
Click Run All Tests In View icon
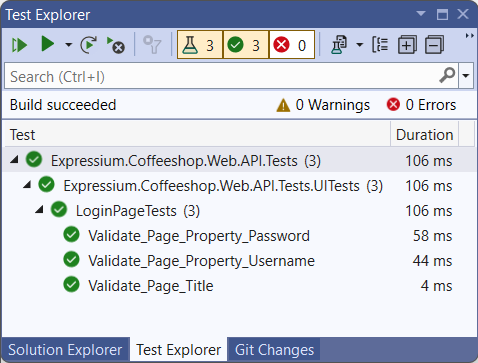click(x=19, y=45)
